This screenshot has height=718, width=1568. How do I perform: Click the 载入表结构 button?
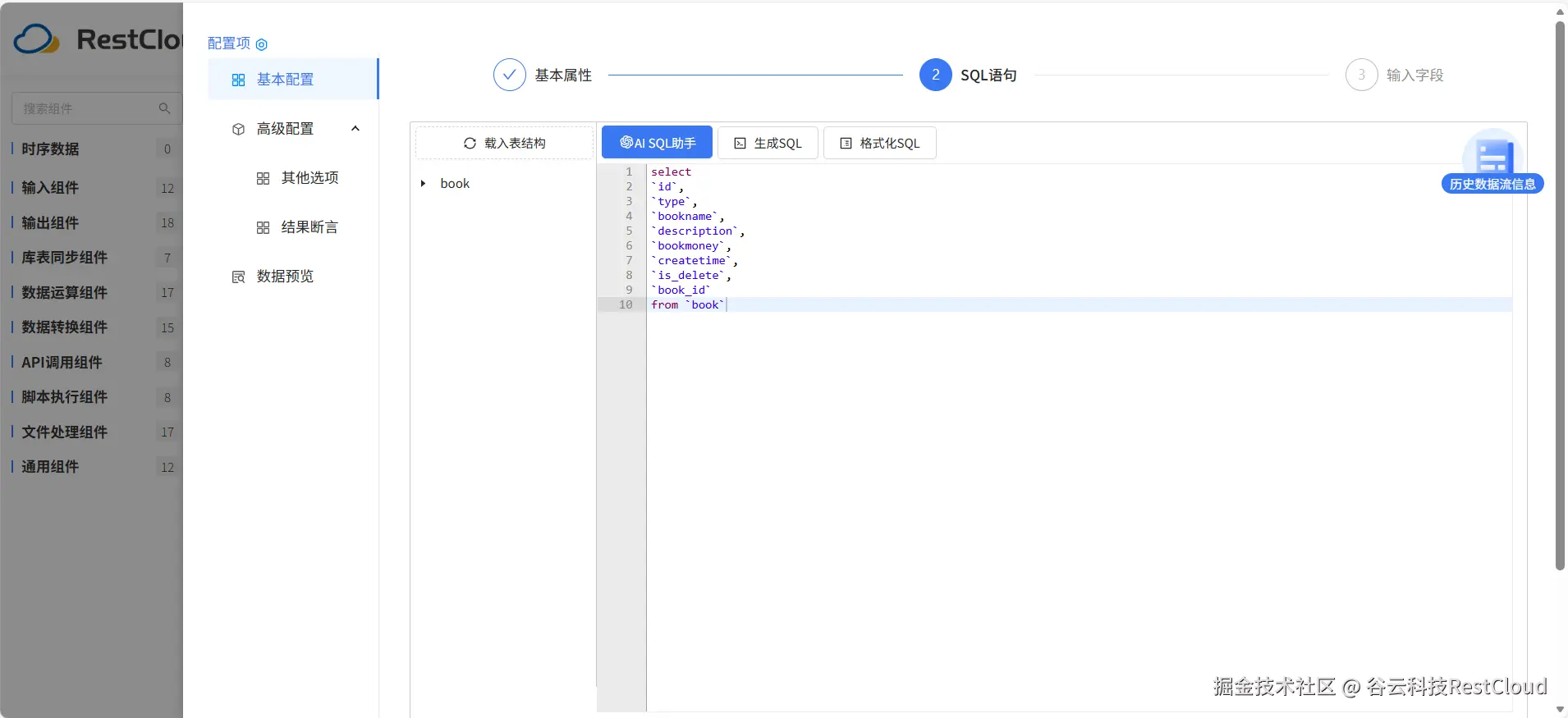(504, 143)
